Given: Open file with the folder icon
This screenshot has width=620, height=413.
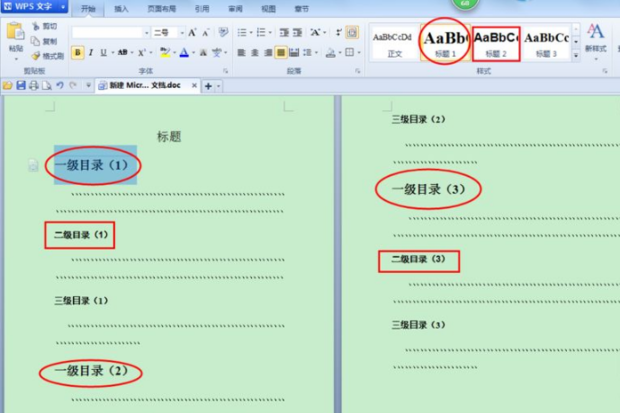Looking at the screenshot, I should [x=7, y=85].
